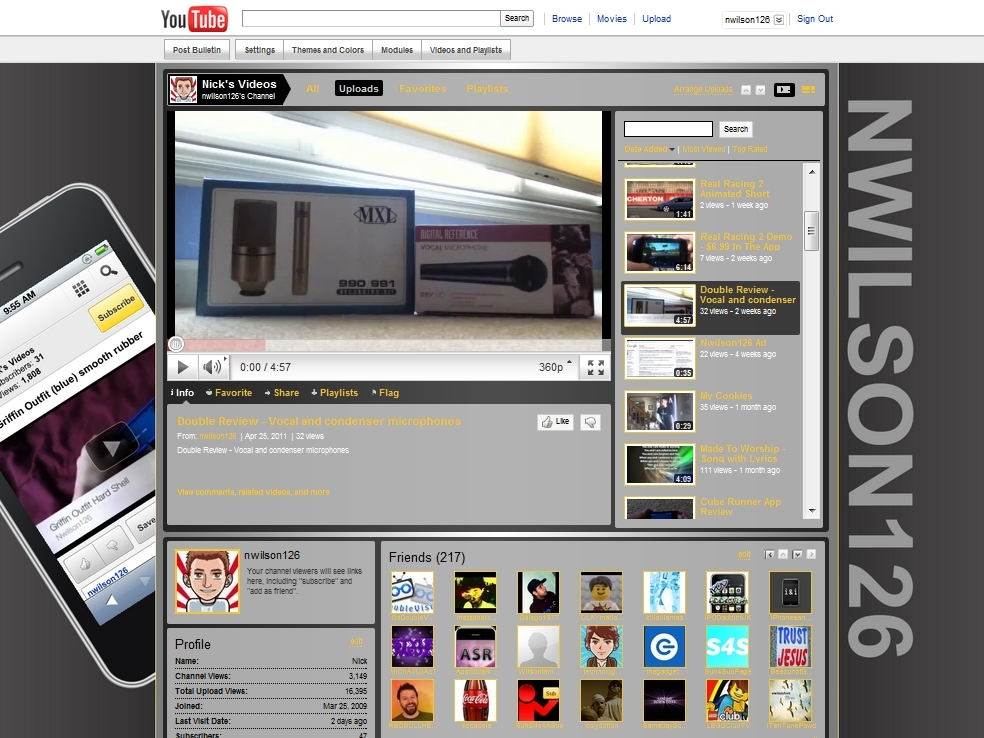Select the Uploads tab
This screenshot has width=984, height=738.
pyautogui.click(x=358, y=88)
